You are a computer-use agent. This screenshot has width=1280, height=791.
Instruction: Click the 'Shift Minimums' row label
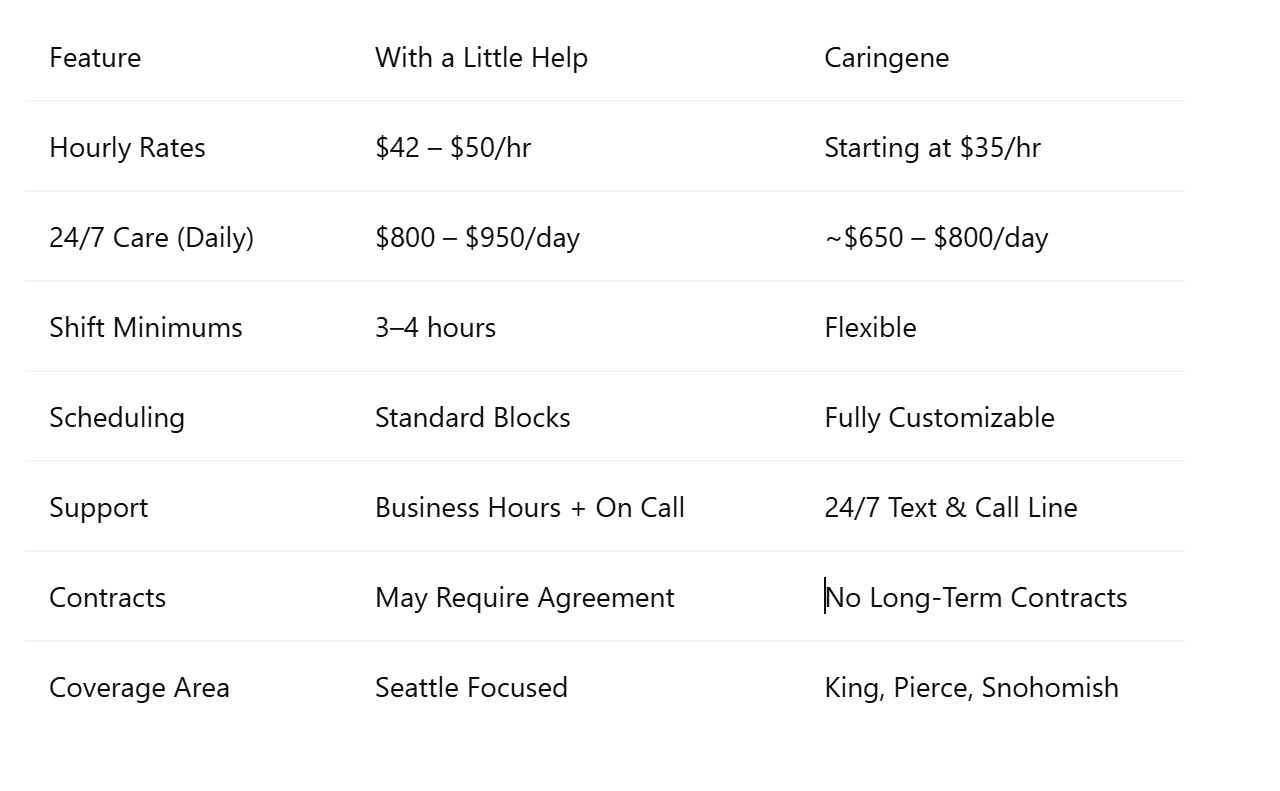(x=146, y=328)
